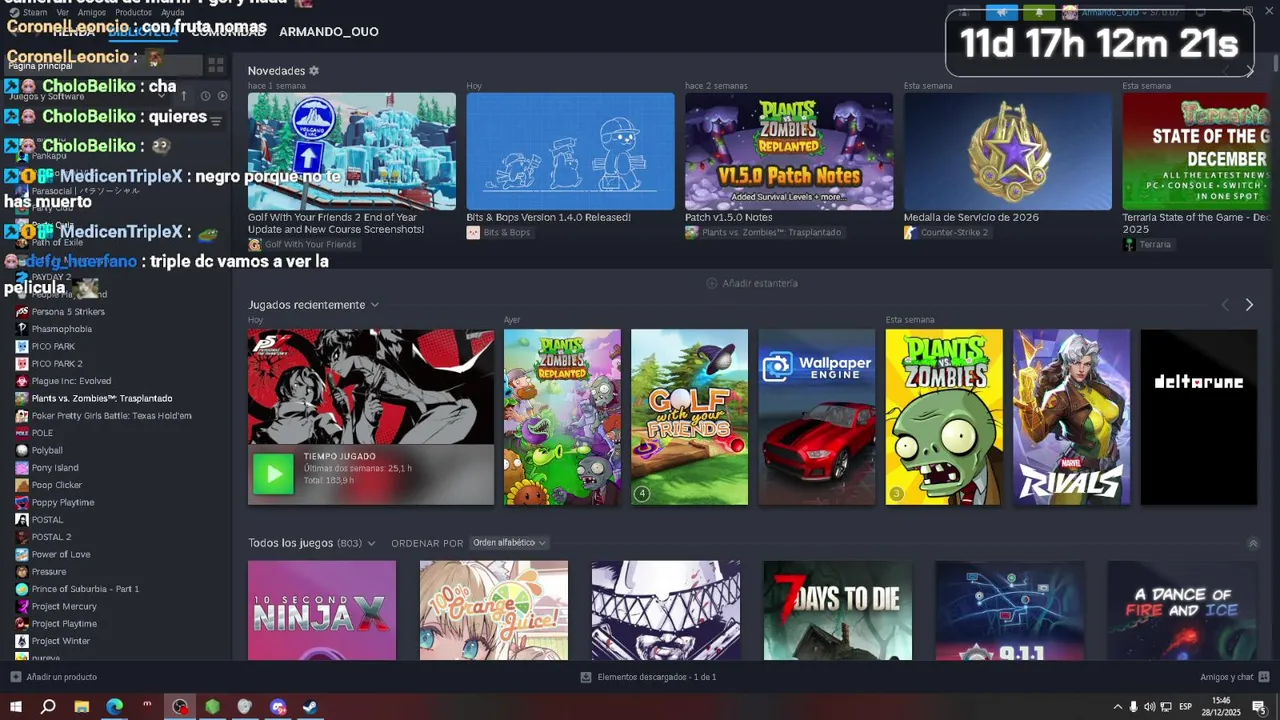This screenshot has width=1280, height=720.
Task: Click the Counter-Strike 2 game tag link
Action: click(x=946, y=233)
